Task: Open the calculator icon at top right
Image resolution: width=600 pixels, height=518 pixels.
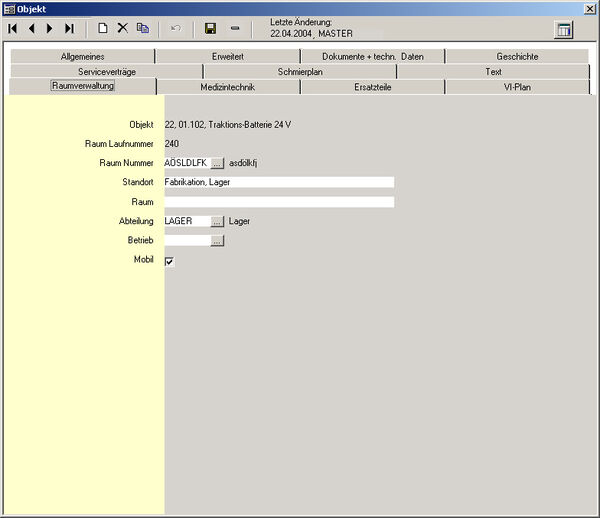Action: click(564, 29)
